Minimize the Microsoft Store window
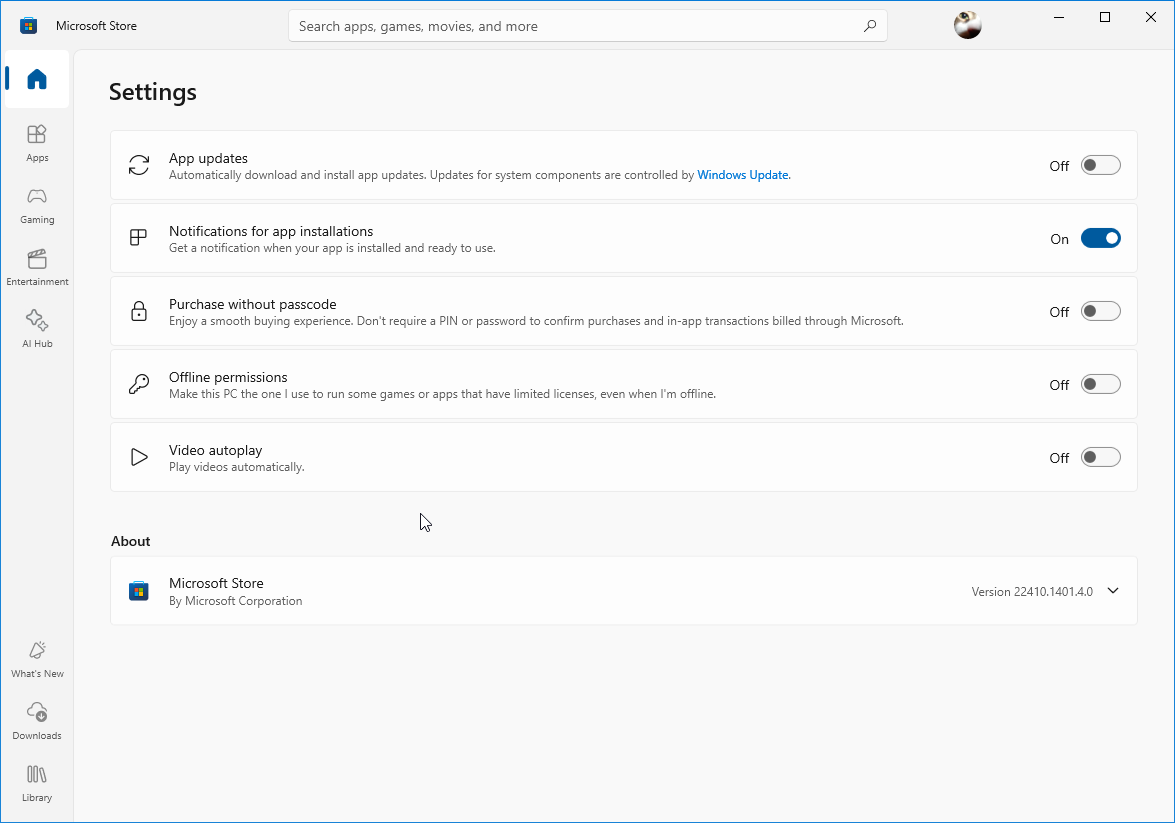1175x823 pixels. [1058, 17]
